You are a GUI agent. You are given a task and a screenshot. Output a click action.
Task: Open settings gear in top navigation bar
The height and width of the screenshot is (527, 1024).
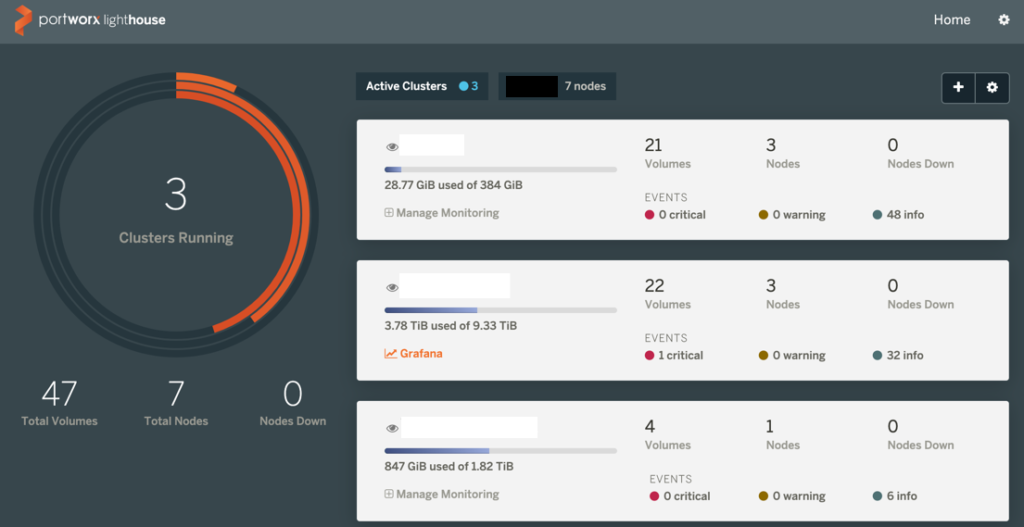coord(1004,20)
